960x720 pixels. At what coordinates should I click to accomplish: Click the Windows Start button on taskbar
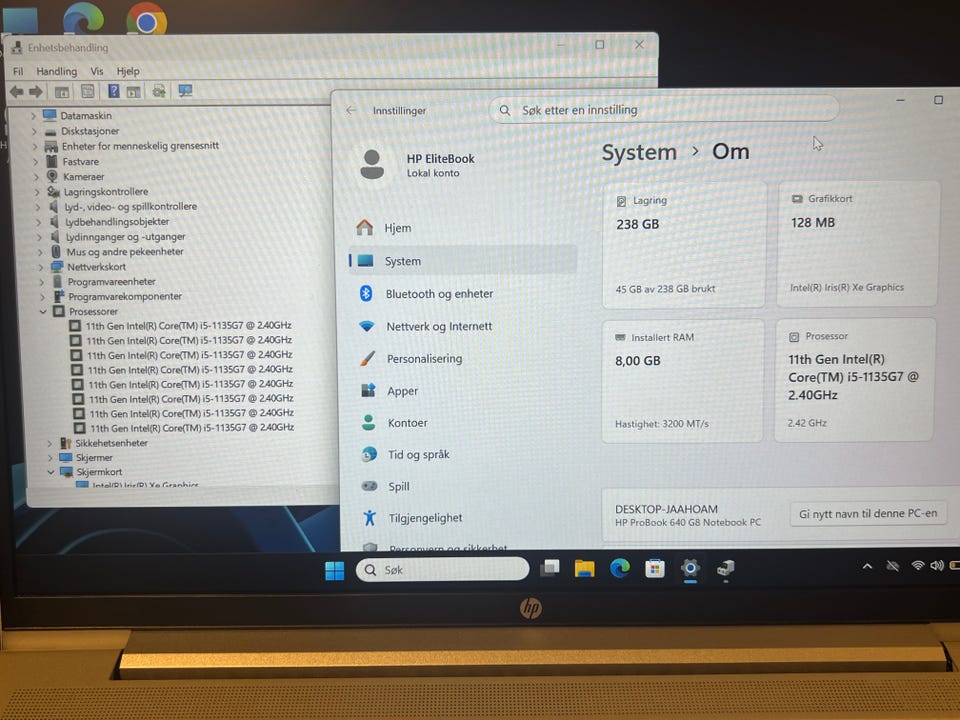[x=334, y=570]
